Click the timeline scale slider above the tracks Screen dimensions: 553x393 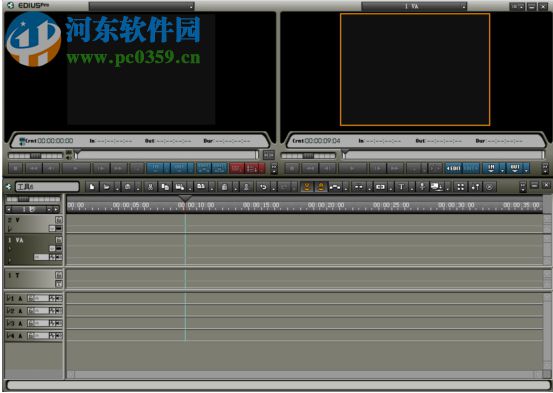pos(33,200)
